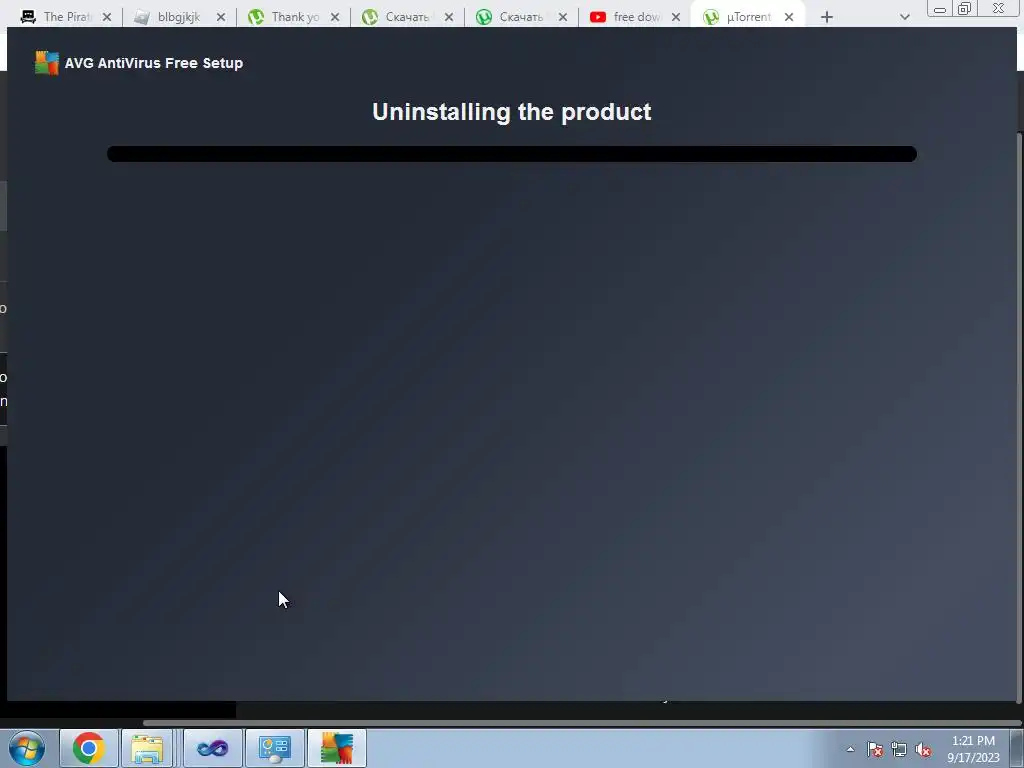Viewport: 1024px width, 768px height.
Task: Click The Pirate Bay tab favicon
Action: tap(28, 17)
